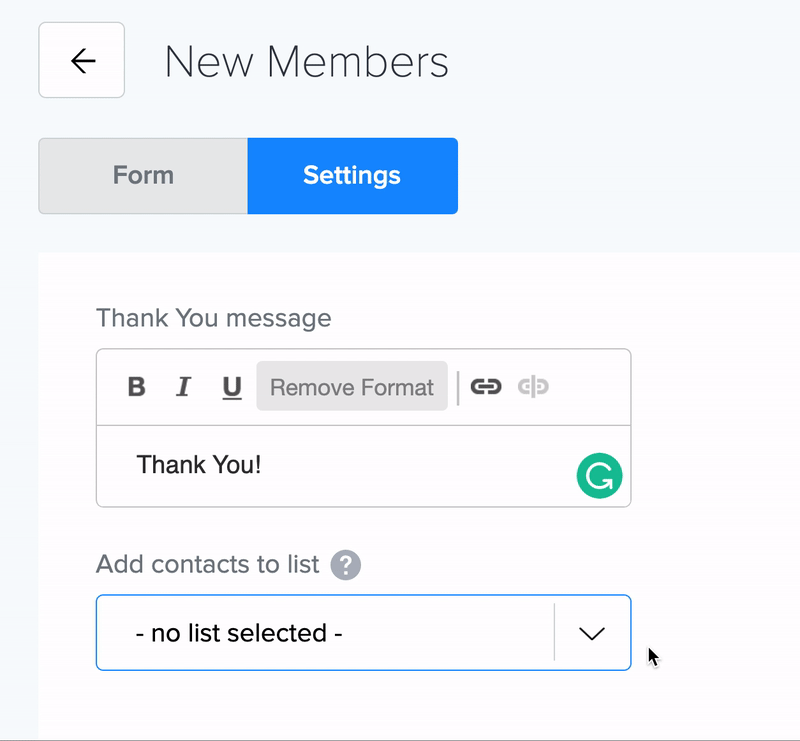This screenshot has width=800, height=741.
Task: Click the greyed-out unlink icon
Action: 533,387
